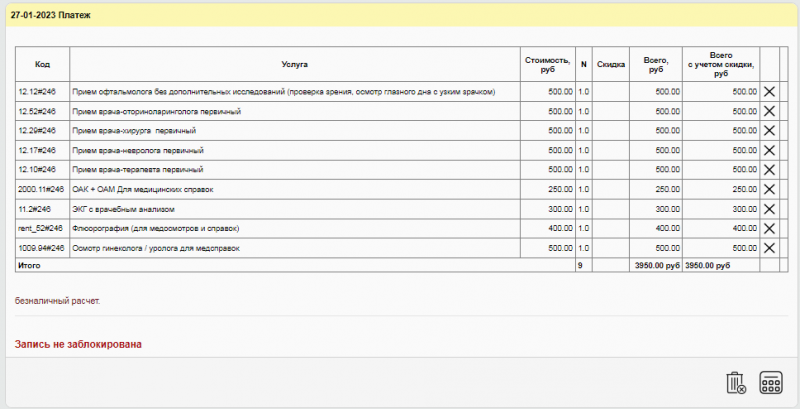The image size is (800, 409).
Task: Click the quantity cell for Флюорография row
Action: click(584, 228)
